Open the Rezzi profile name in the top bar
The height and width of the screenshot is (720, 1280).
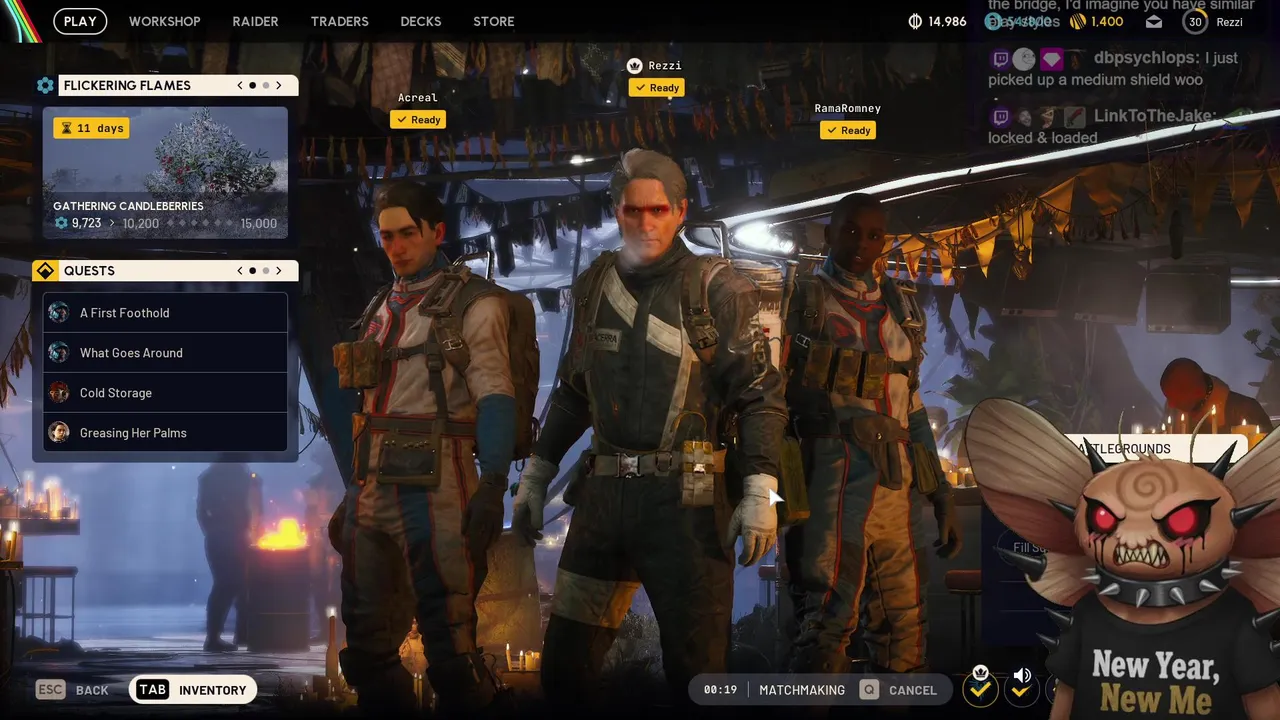point(1229,22)
